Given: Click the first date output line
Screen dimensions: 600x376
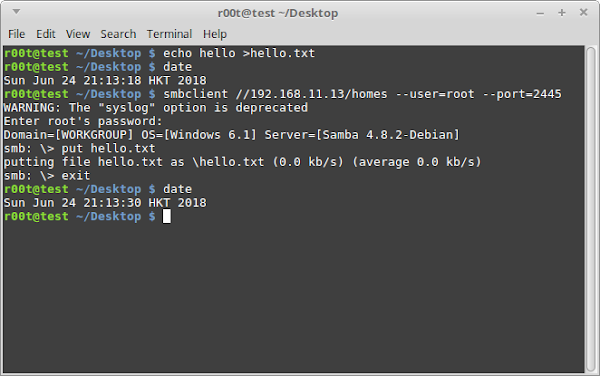Looking at the screenshot, I should tap(105, 80).
